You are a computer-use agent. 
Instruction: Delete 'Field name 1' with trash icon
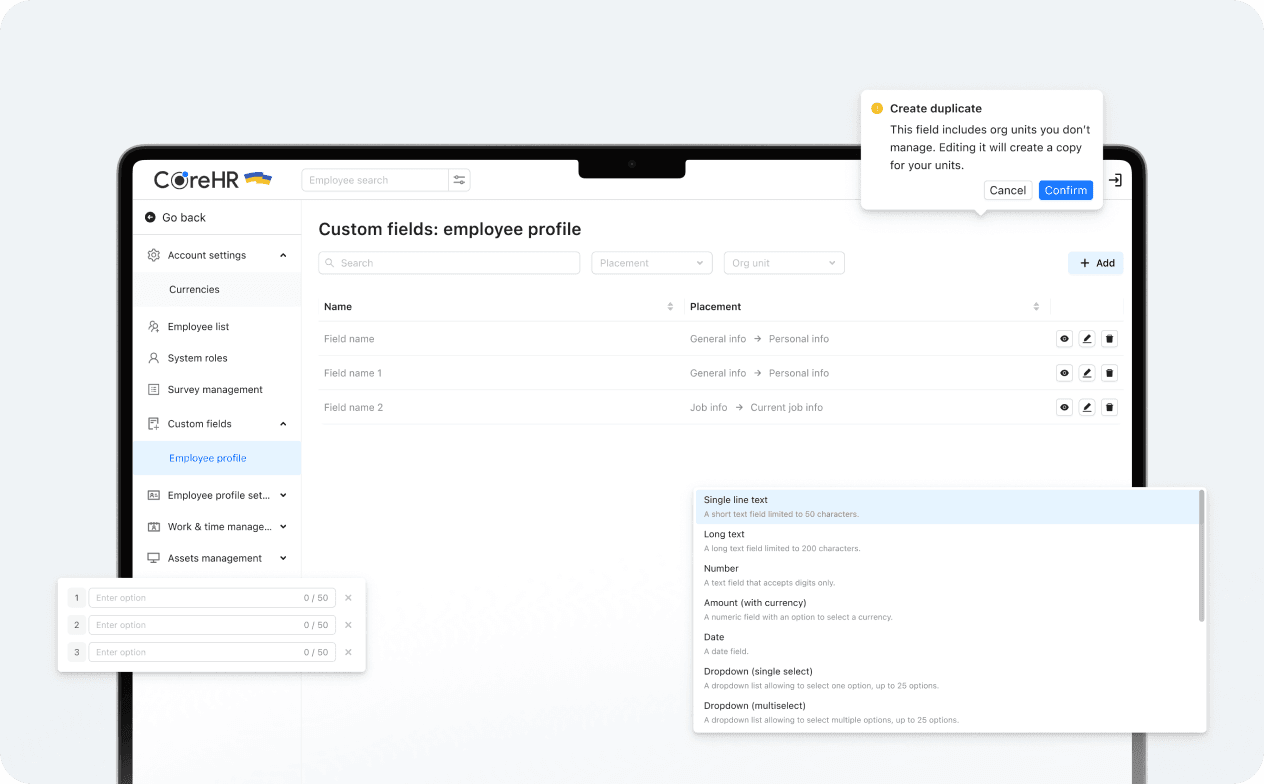pos(1109,373)
